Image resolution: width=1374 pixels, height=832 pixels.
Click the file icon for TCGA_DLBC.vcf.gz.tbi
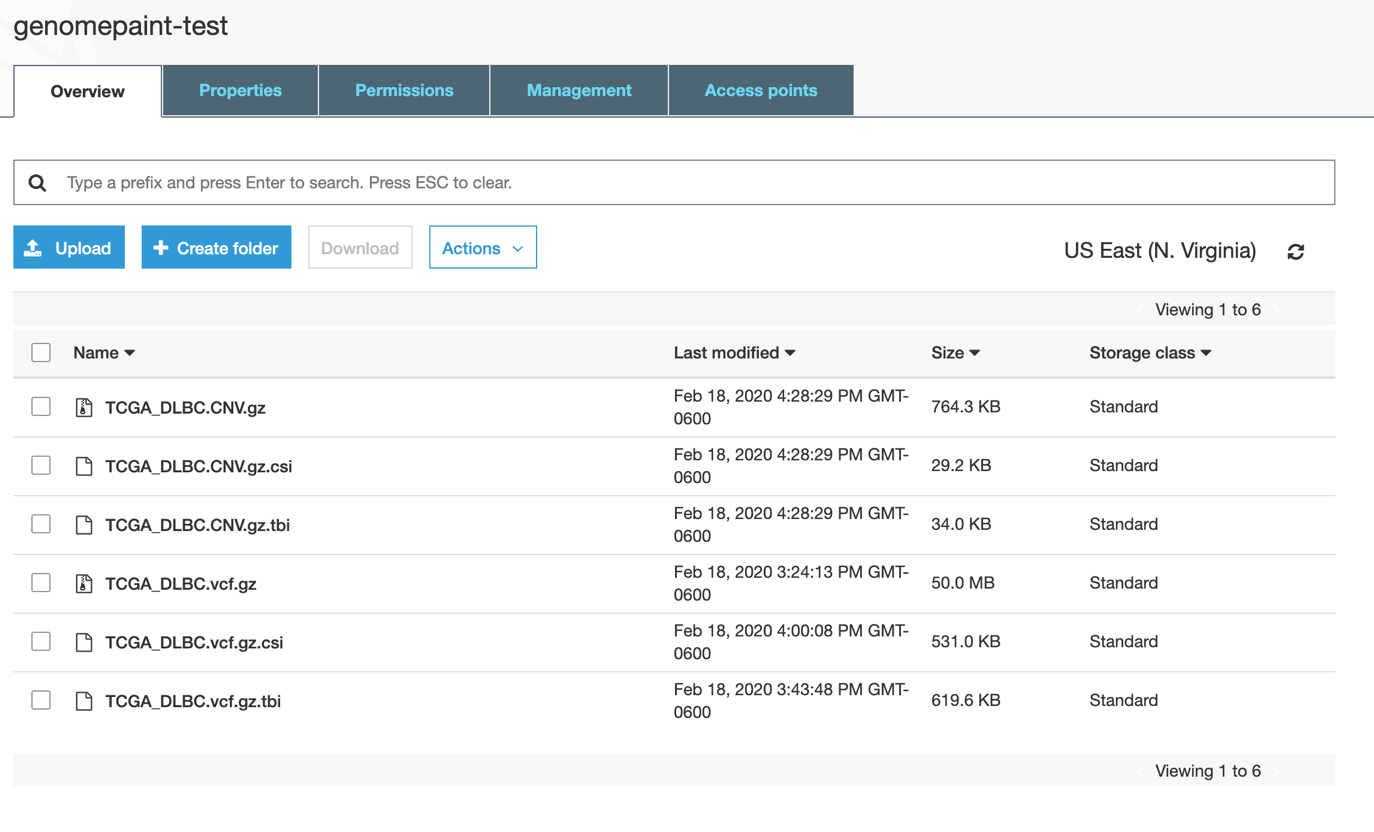coord(84,701)
